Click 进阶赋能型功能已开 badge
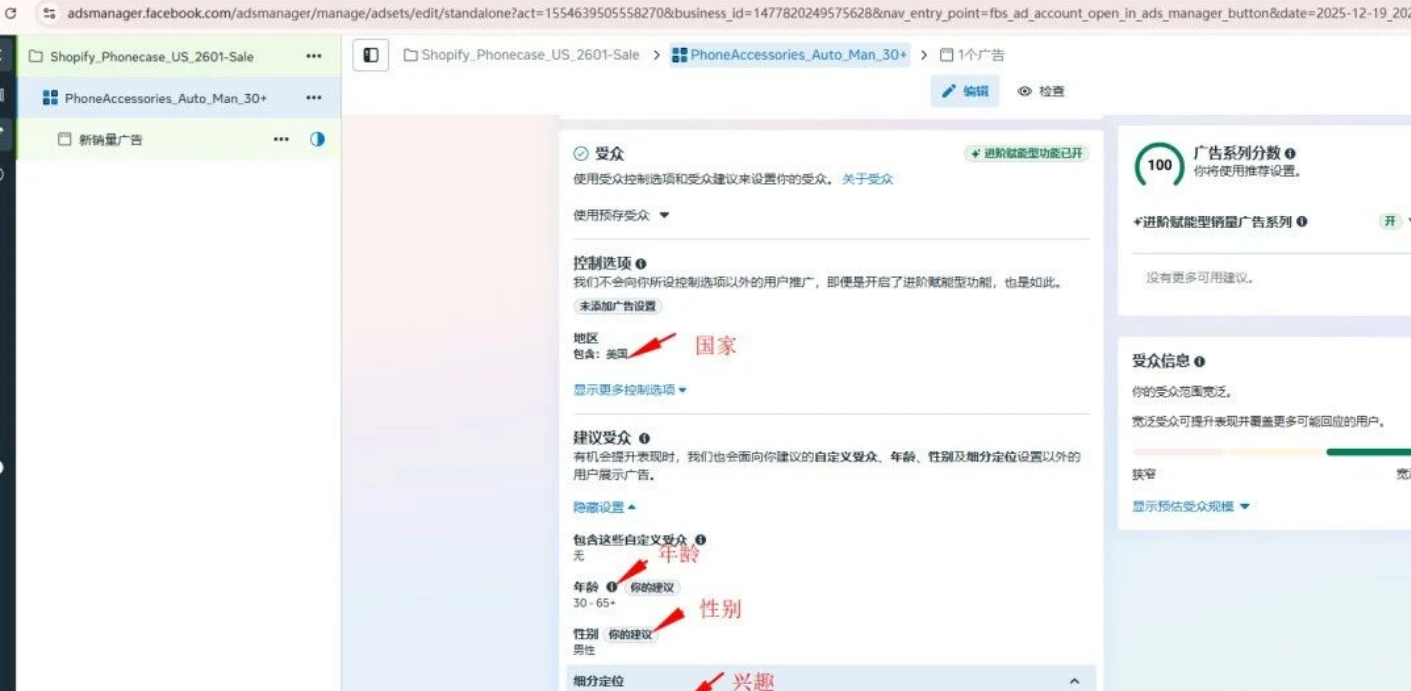 pos(1027,154)
